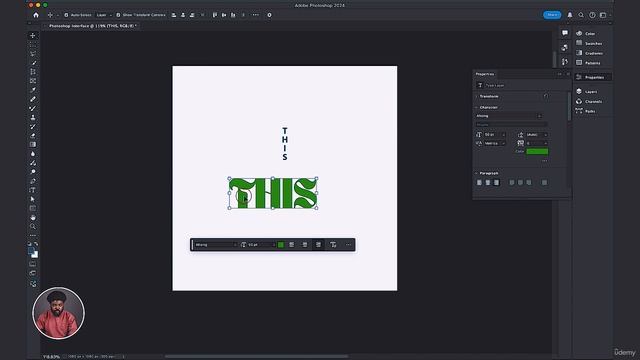Select the Spot Healing Brush tool
Viewport: 640px width, 360px height.
[x=33, y=99]
